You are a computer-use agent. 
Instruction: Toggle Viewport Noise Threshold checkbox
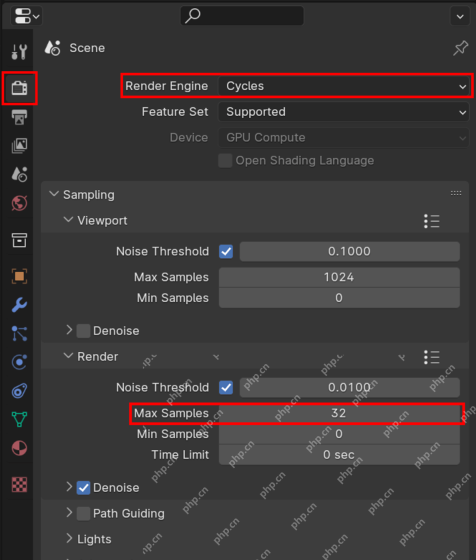(x=226, y=251)
